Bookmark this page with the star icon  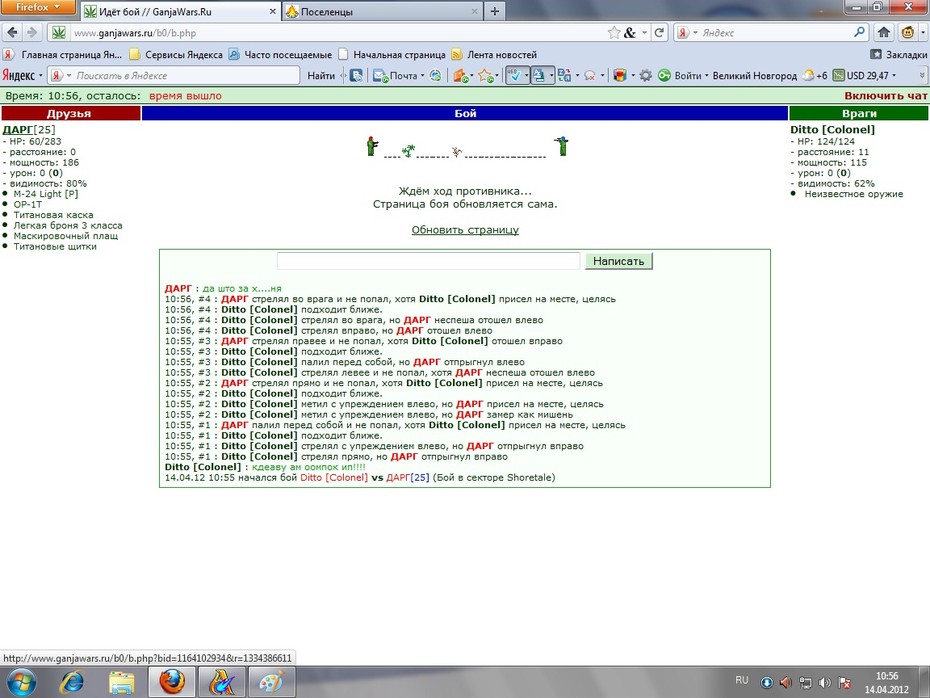click(614, 33)
